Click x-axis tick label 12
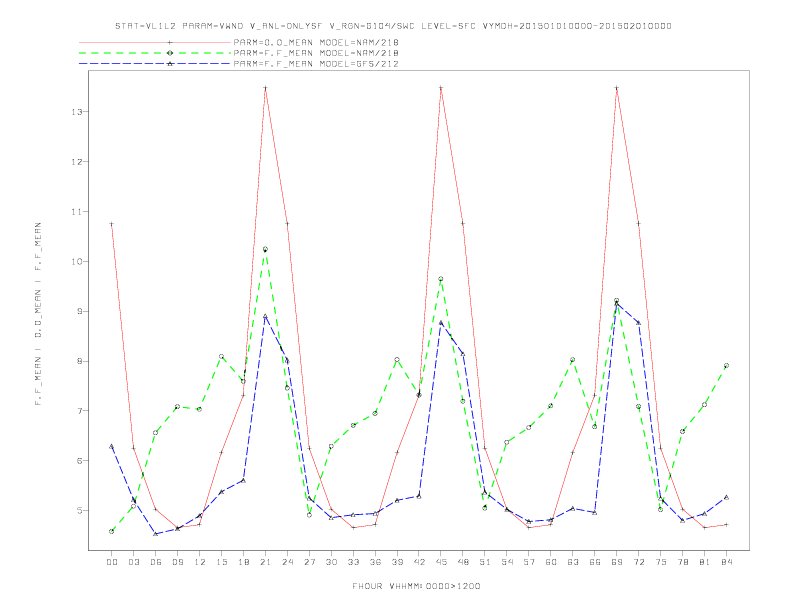 coord(200,562)
